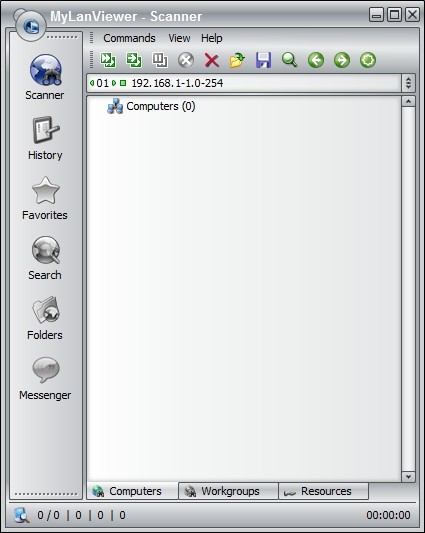Open file with yellow folder icon

pyautogui.click(x=237, y=61)
